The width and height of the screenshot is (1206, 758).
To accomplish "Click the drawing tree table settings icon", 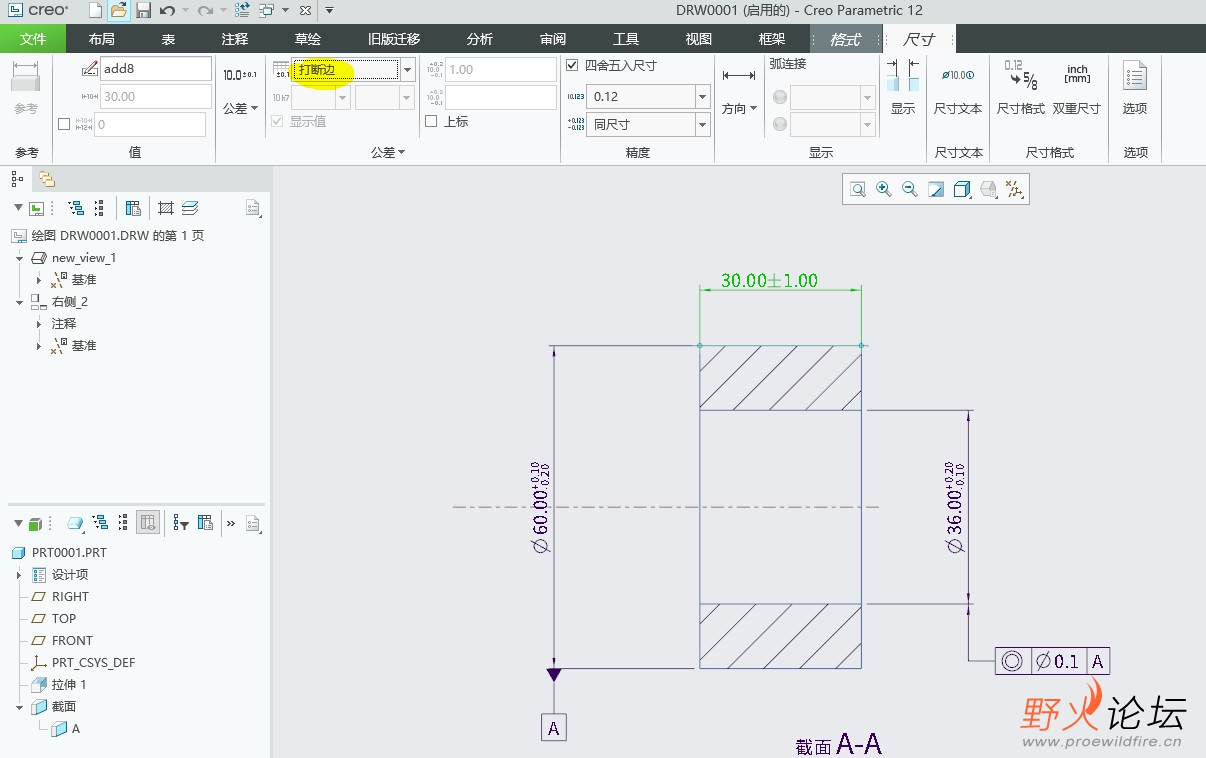I will pyautogui.click(x=133, y=208).
